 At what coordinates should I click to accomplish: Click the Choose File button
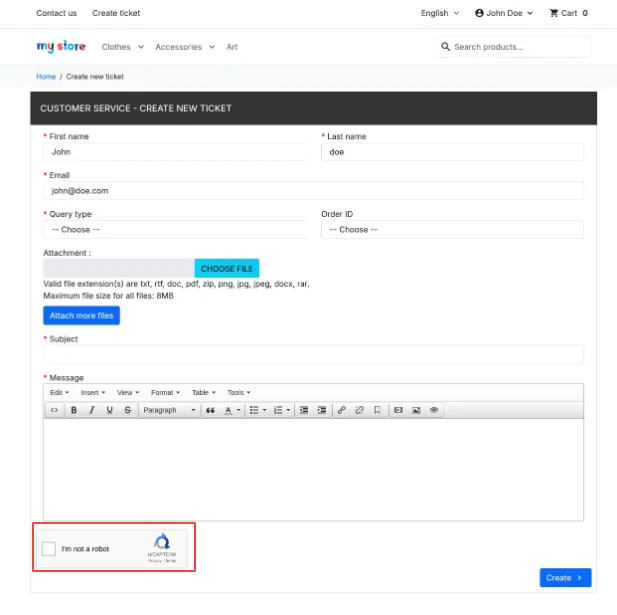click(x=227, y=268)
